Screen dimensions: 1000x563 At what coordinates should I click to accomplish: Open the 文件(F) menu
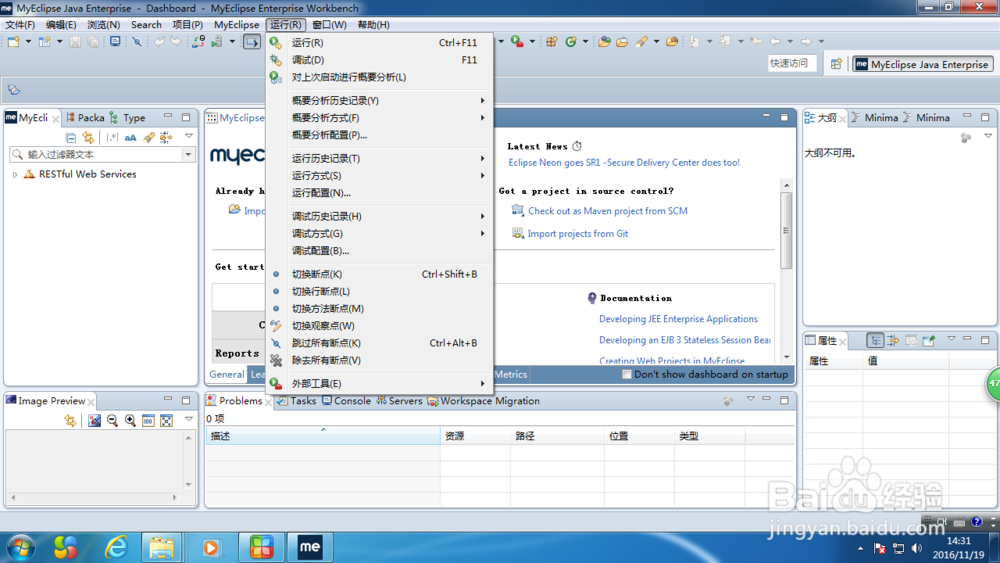[x=20, y=25]
